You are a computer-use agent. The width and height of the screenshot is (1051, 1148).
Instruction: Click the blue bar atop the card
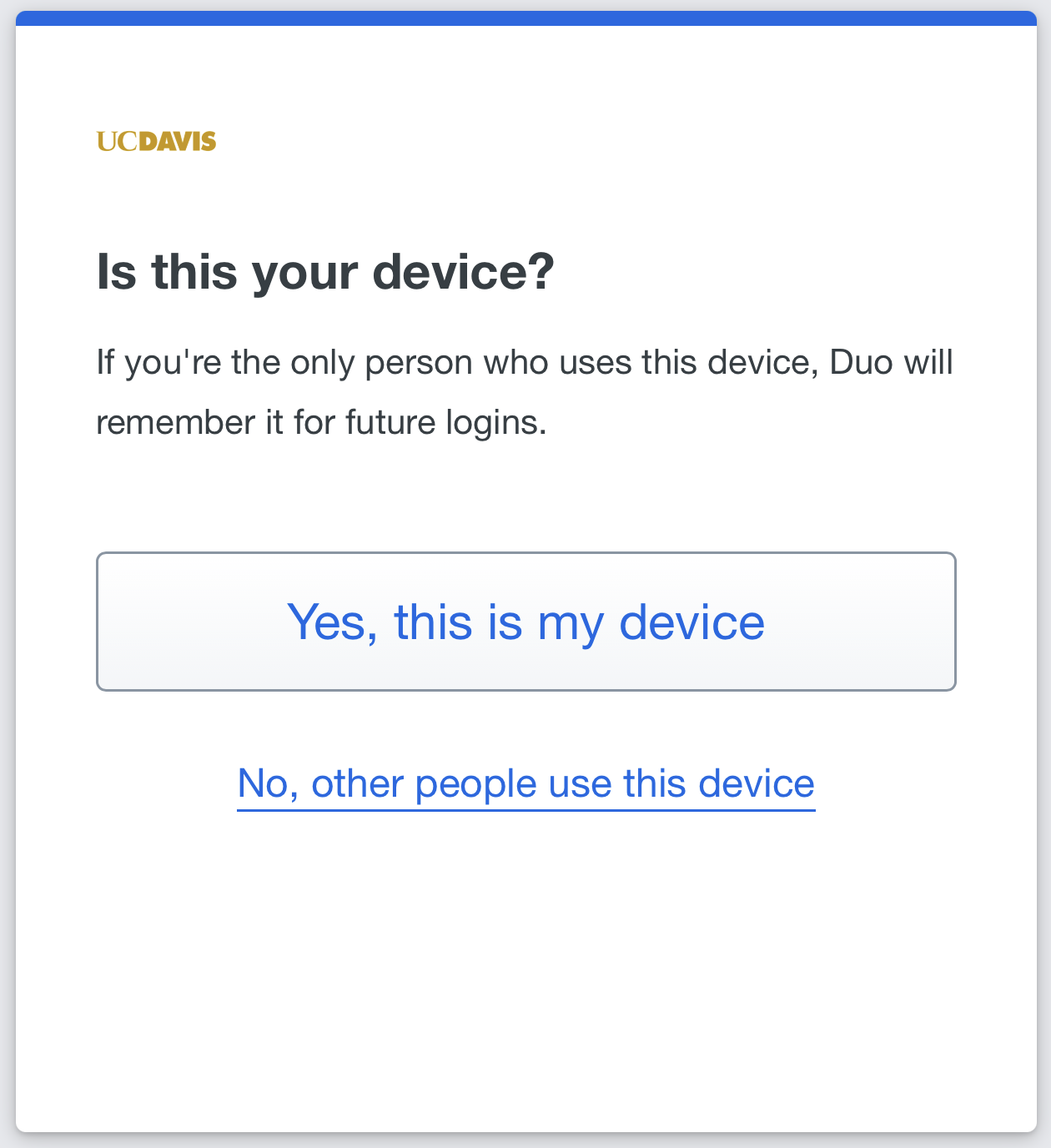point(525,18)
